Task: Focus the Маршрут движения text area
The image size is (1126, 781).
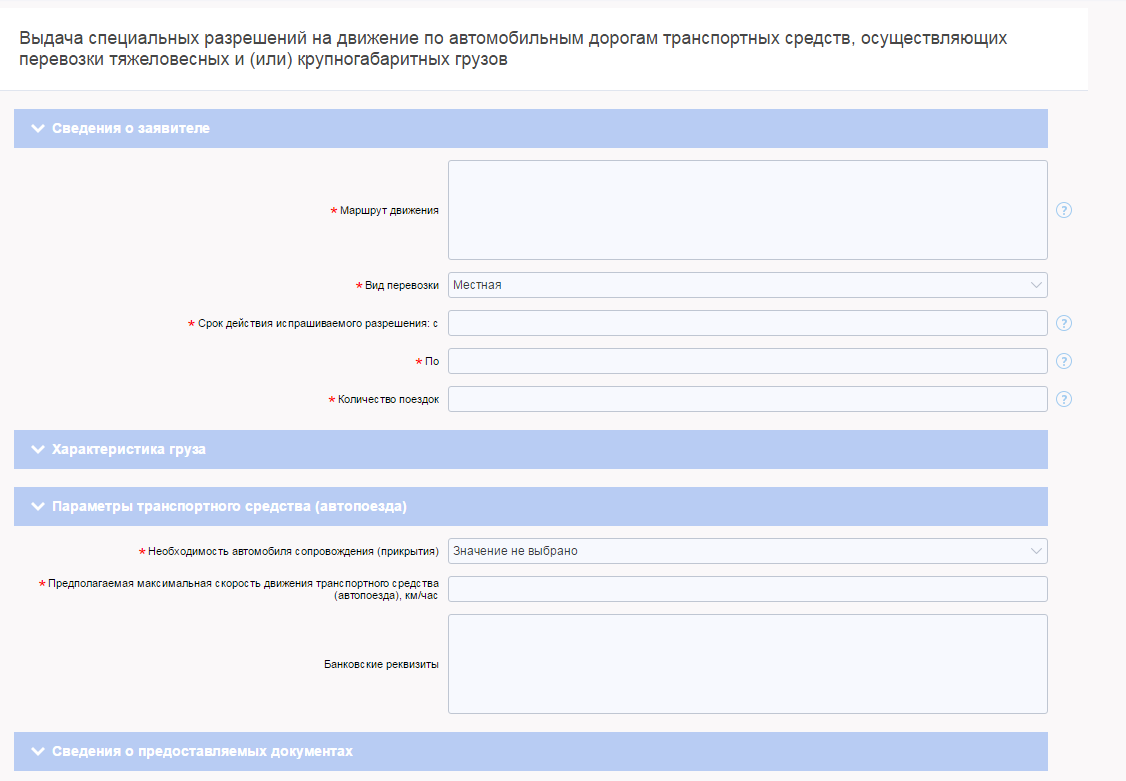Action: pos(747,210)
